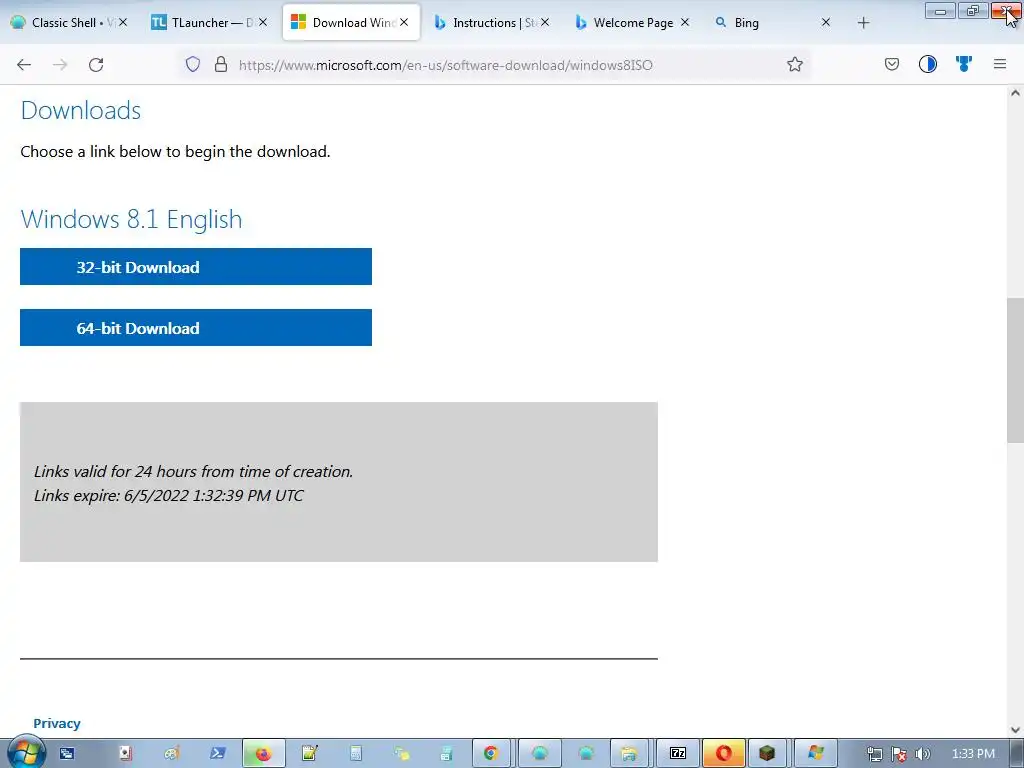Close the TLauncher tab
1024x768 pixels.
263,22
